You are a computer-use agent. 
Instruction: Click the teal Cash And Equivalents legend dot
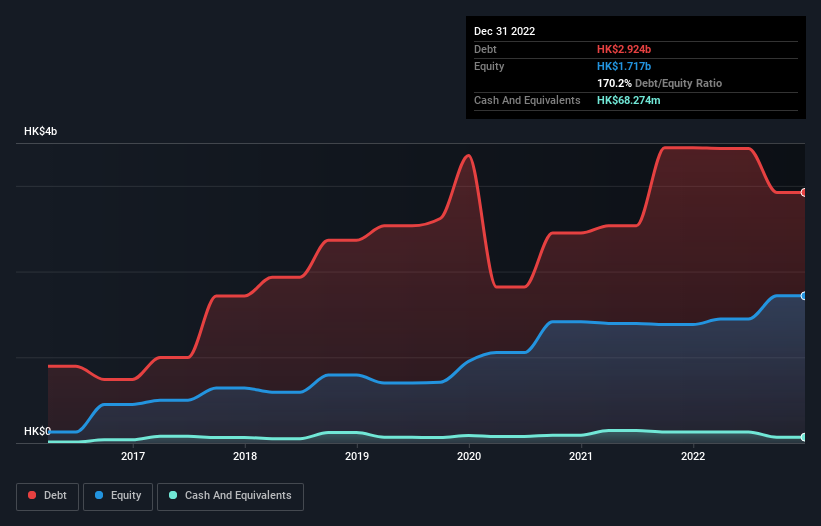coord(173,495)
